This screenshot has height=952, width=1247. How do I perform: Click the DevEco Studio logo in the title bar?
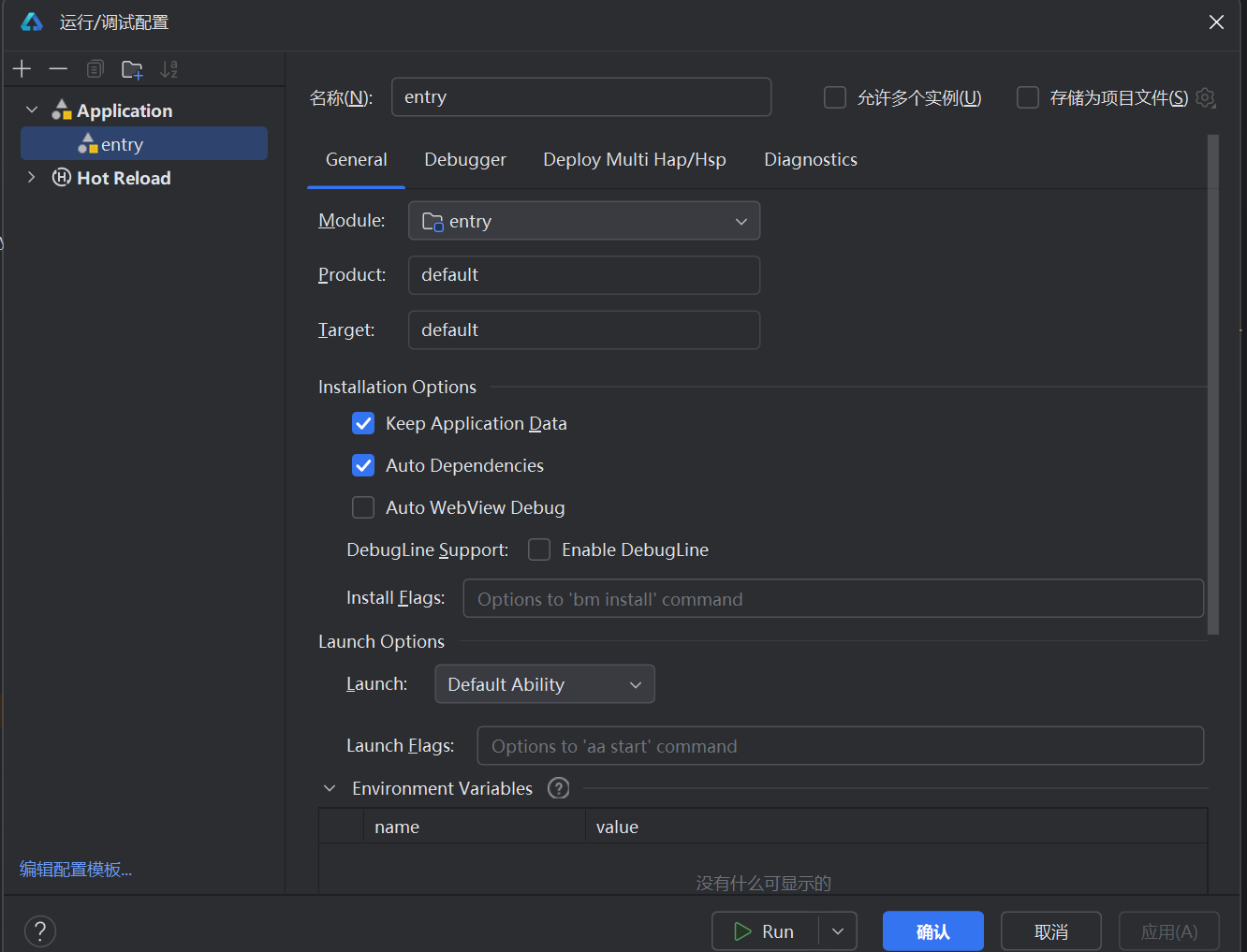(32, 22)
